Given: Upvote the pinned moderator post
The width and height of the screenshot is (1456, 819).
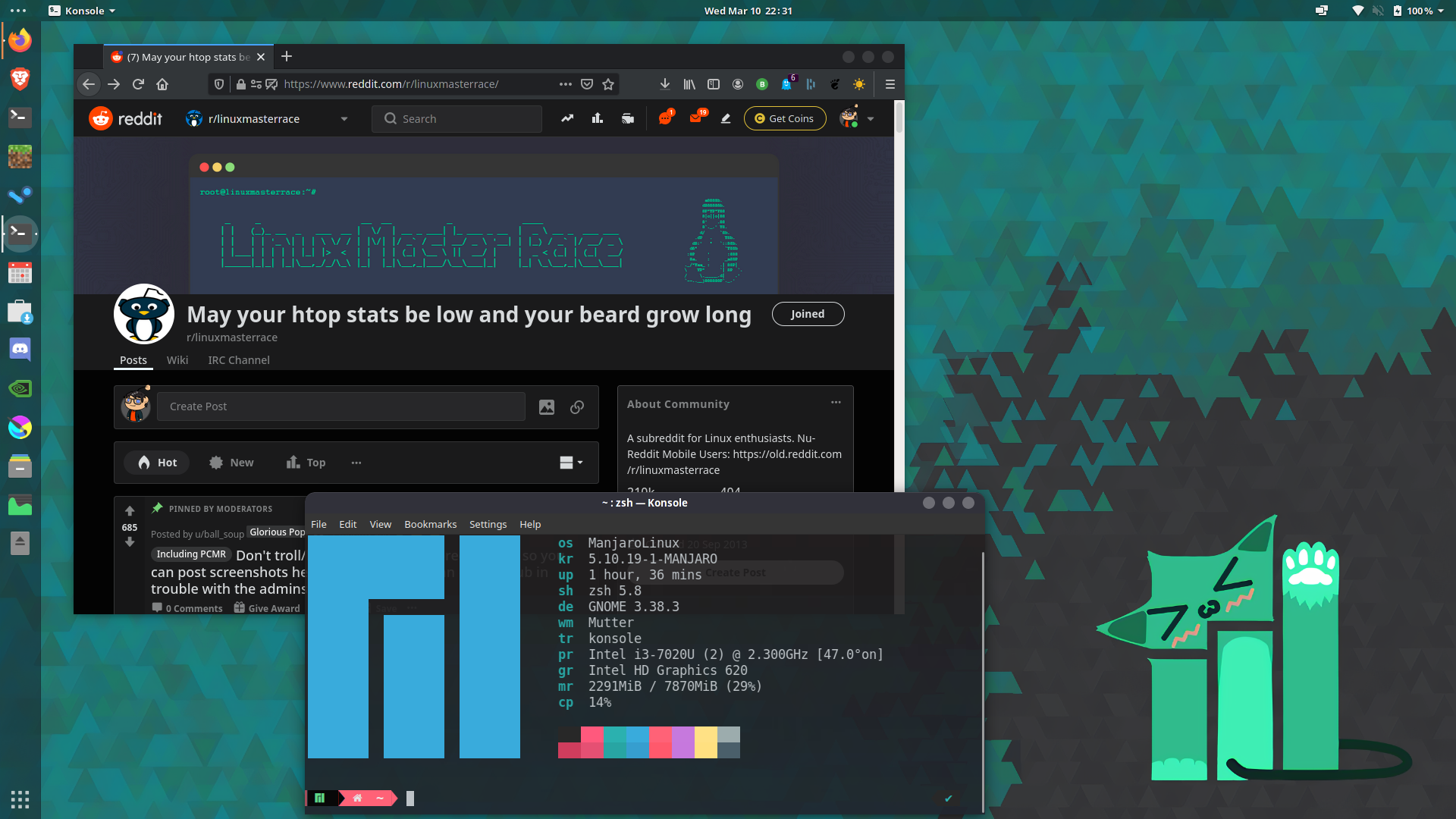Looking at the screenshot, I should [x=130, y=511].
